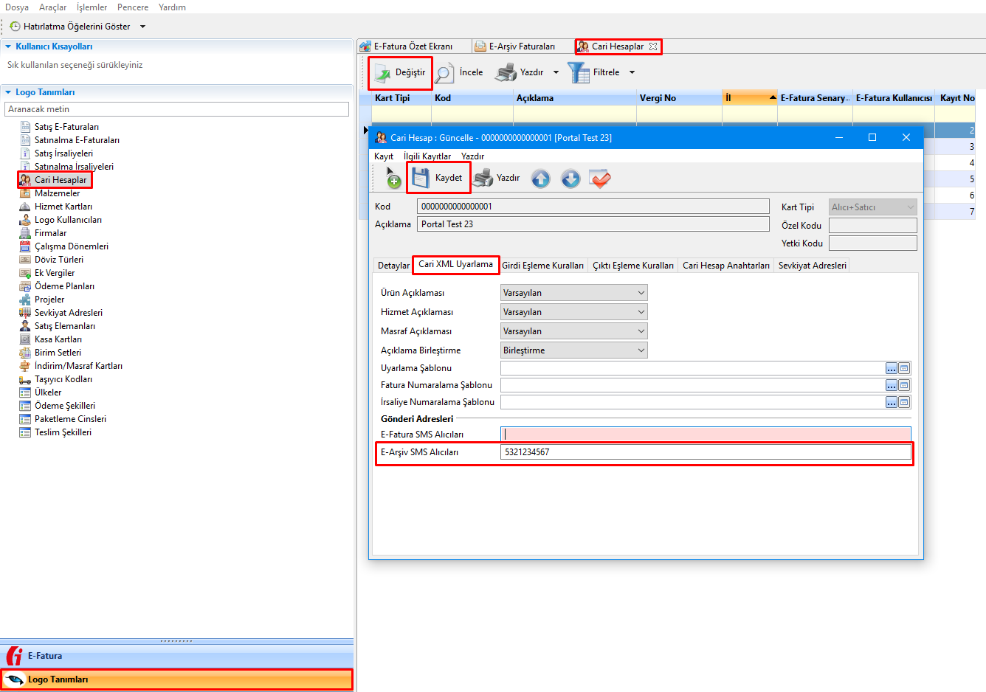Switch to the Girdi Eşleme Kuralları tab

pos(542,266)
